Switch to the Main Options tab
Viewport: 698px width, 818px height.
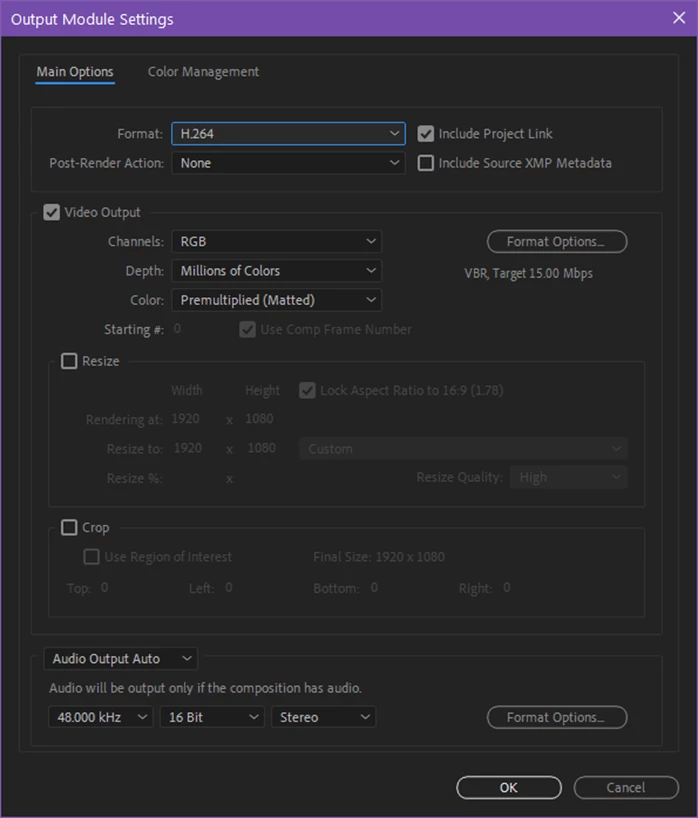tap(75, 71)
